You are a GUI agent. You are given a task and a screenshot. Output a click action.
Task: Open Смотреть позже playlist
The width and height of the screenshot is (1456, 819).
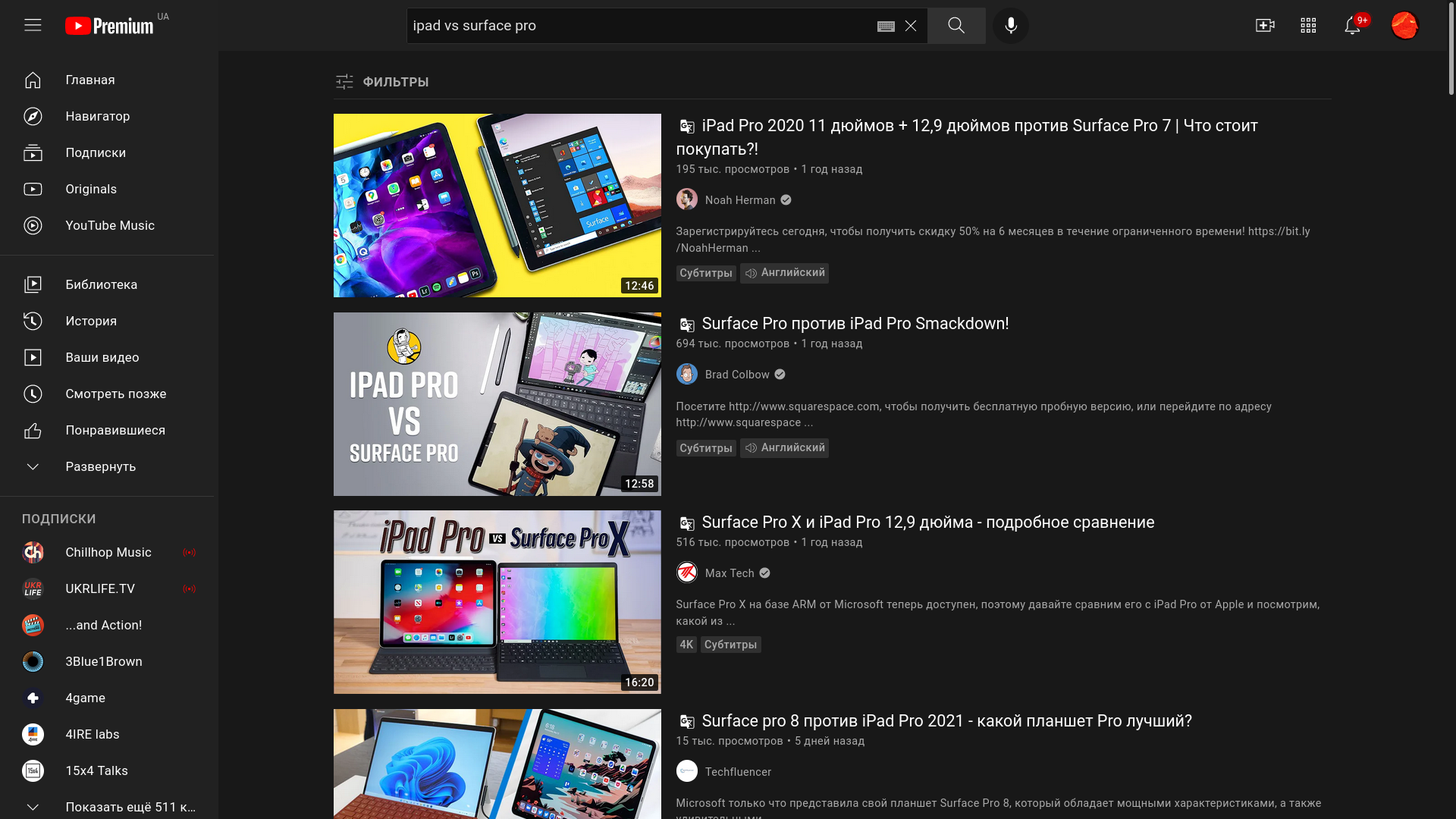tap(107, 394)
